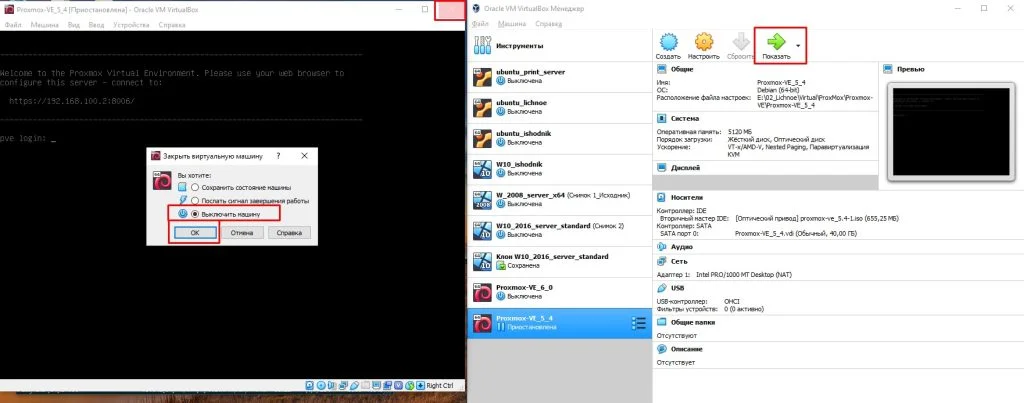Maximize the VirtualBox Manager window
Image resolution: width=1024 pixels, height=403 pixels.
click(984, 8)
